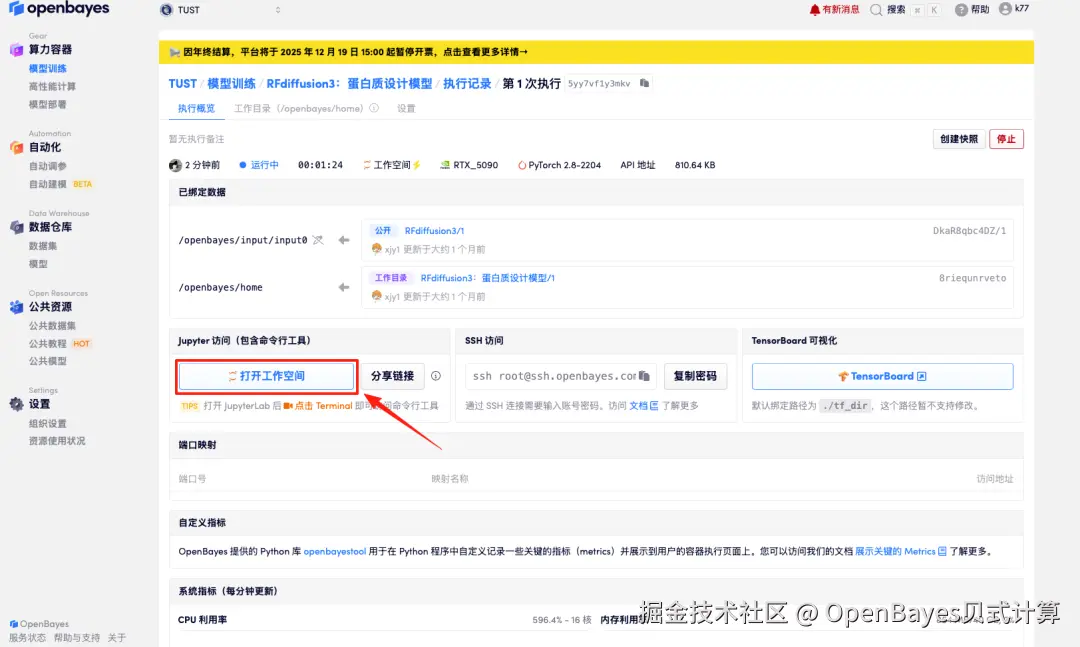This screenshot has width=1080, height=647.
Task: Click the API 地址 link
Action: tap(638, 165)
